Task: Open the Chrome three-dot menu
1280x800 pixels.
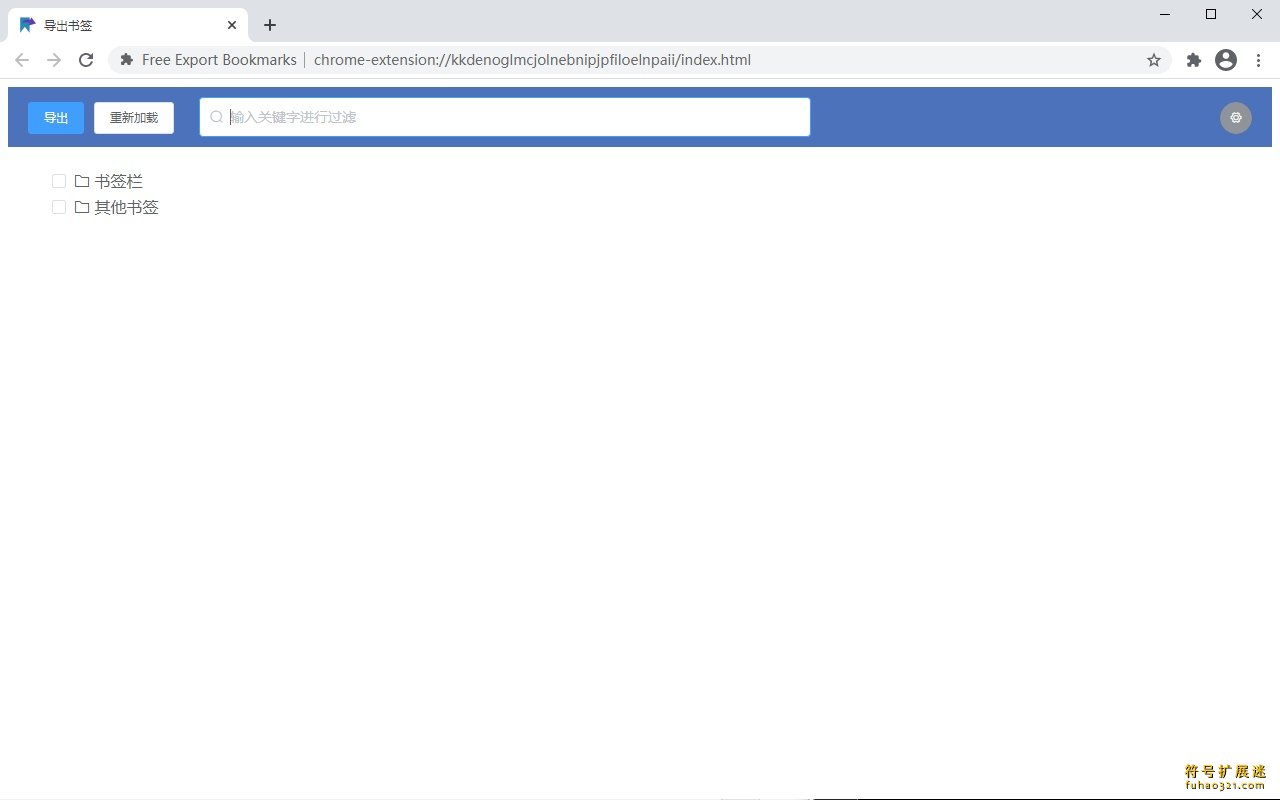Action: [x=1259, y=60]
